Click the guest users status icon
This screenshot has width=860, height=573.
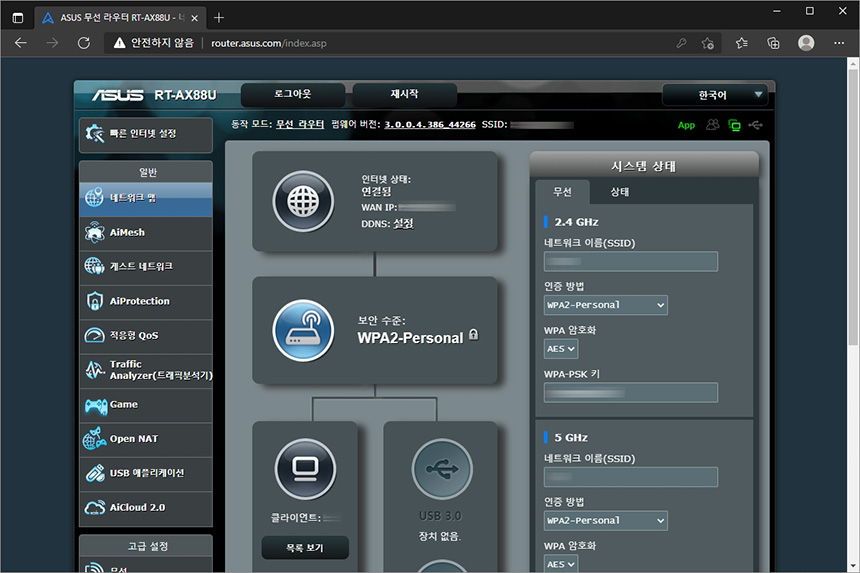coord(712,125)
